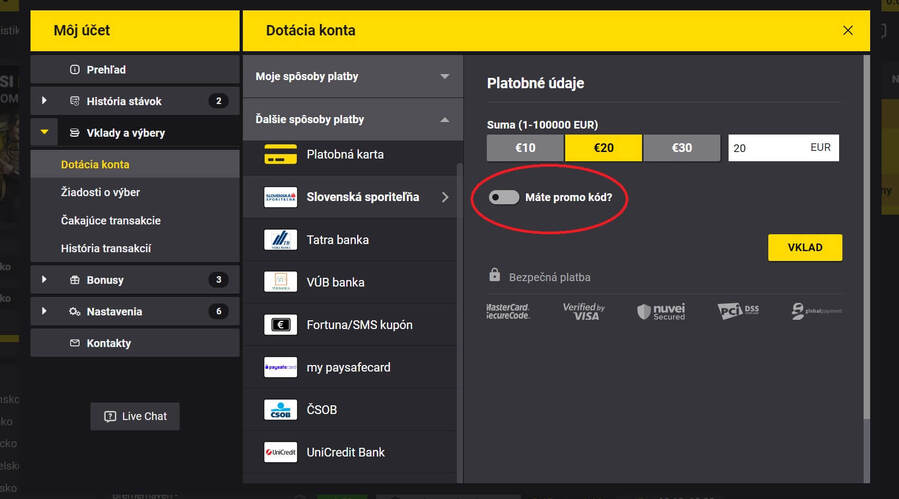Open the Kontakty menu item
The width and height of the screenshot is (899, 499).
(x=135, y=343)
